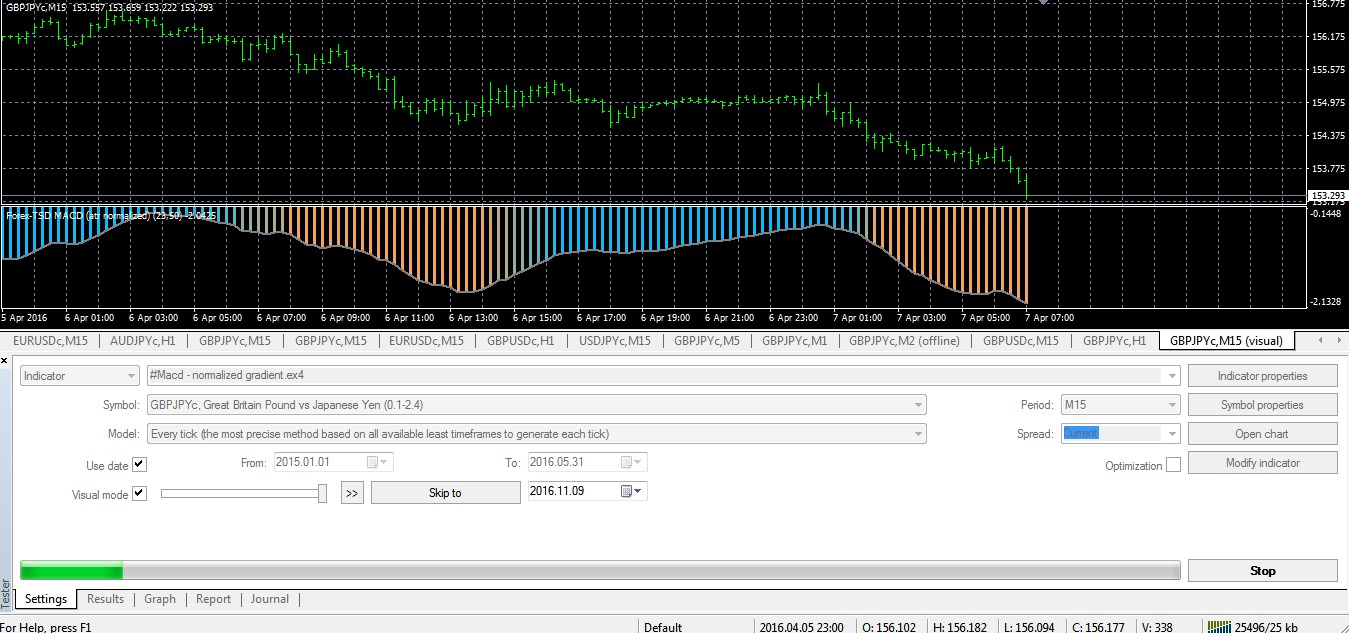This screenshot has height=633, width=1349.
Task: Click the connection status bars icon
Action: pos(1220,626)
